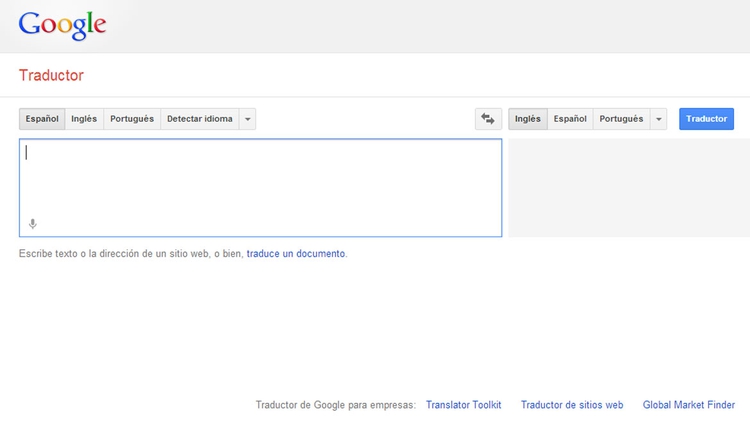Screen dimensions: 750x422
Task: Start voice input with the microphone icon
Action: click(33, 224)
